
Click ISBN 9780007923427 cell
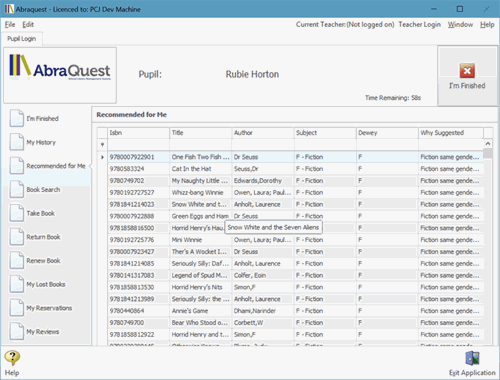click(x=139, y=252)
